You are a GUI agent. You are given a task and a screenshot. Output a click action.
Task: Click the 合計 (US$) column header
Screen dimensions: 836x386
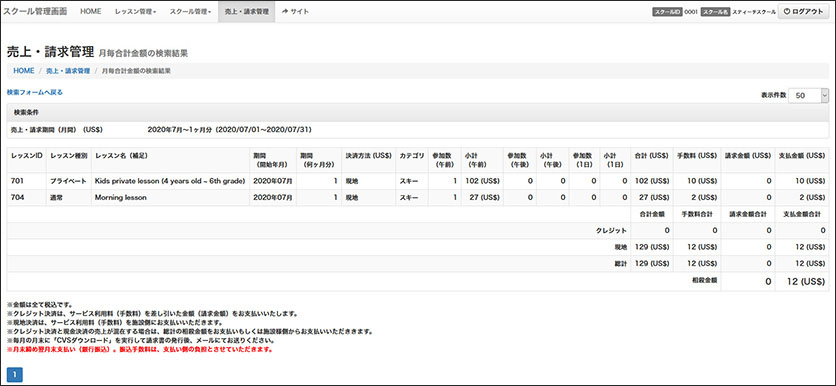click(652, 159)
